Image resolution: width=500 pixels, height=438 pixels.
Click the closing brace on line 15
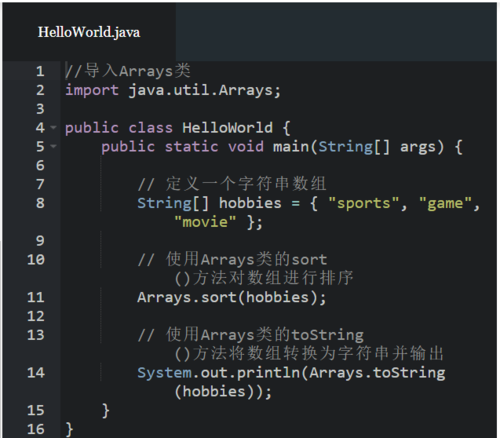[x=106, y=411]
